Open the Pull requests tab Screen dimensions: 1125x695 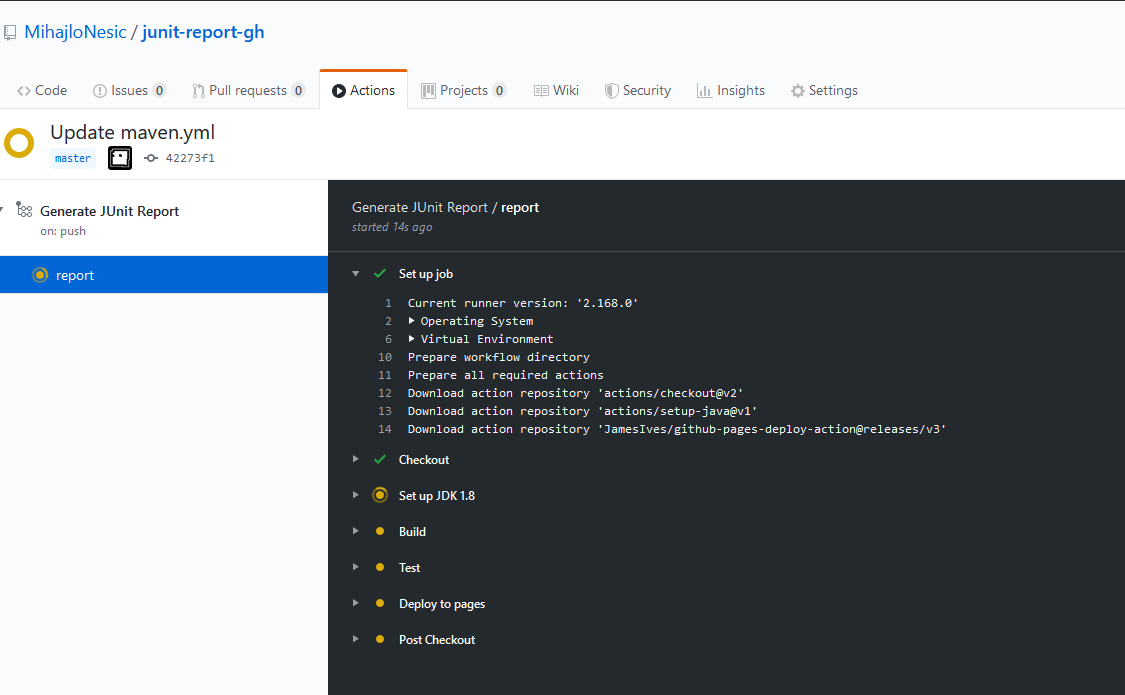coord(248,90)
